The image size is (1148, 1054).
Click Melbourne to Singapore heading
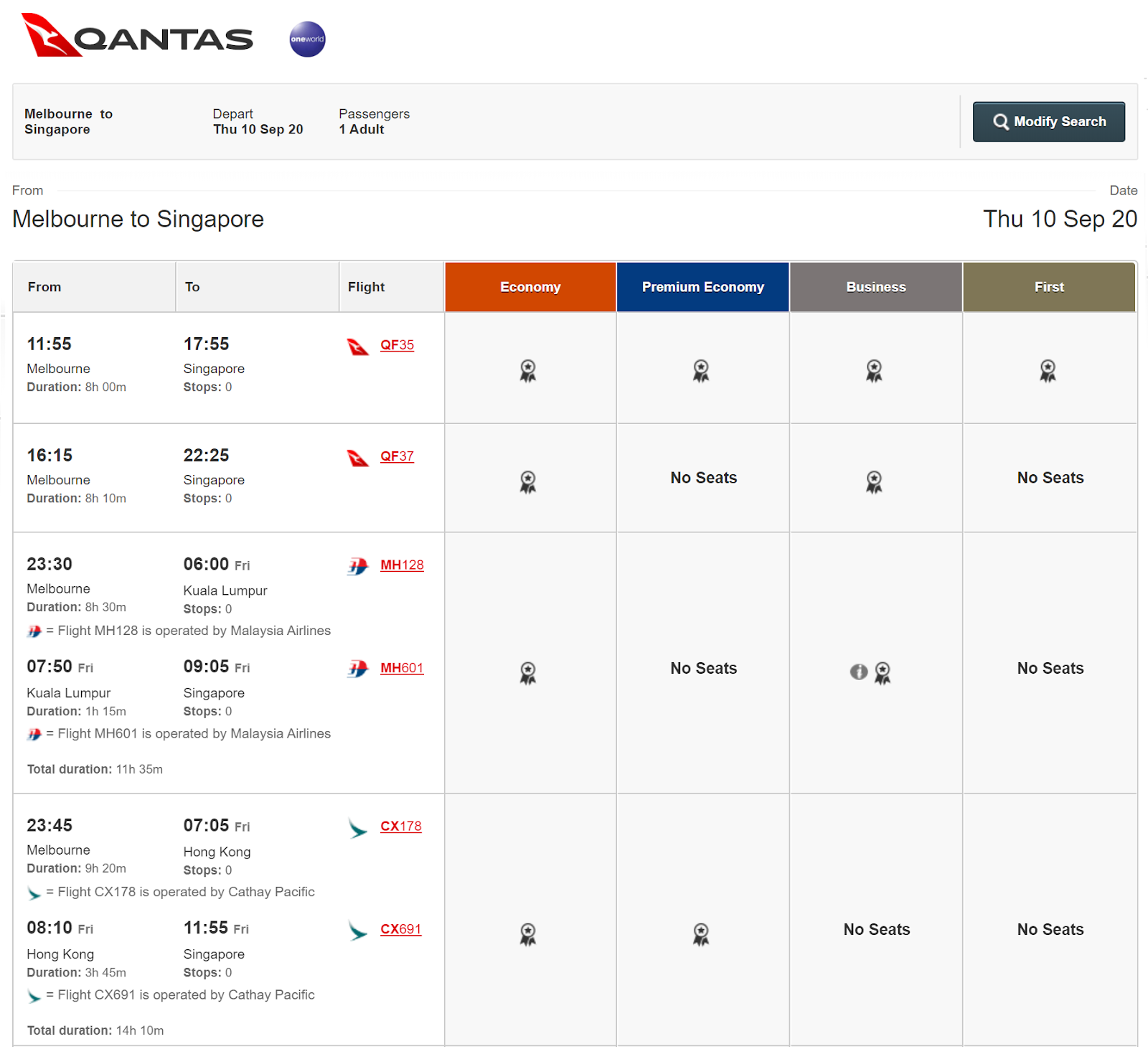point(138,219)
